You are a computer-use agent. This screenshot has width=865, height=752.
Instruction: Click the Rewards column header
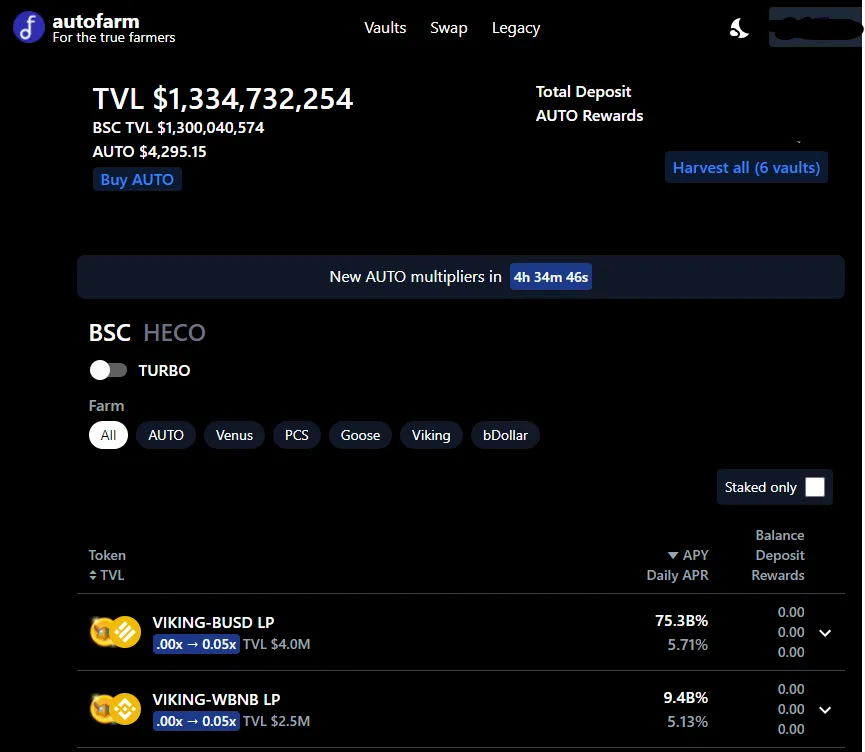[778, 575]
